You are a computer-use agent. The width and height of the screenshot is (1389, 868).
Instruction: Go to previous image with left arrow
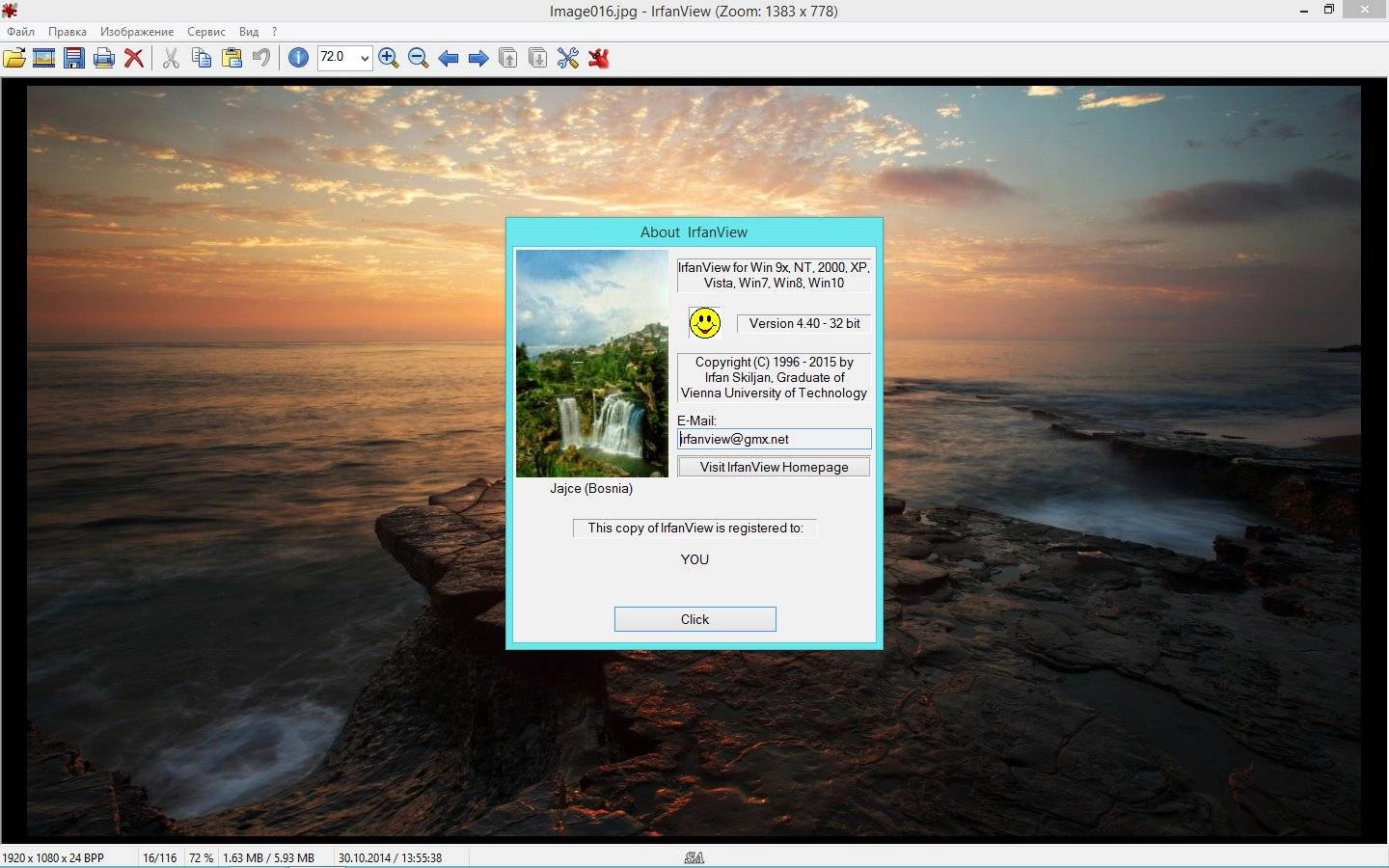coord(448,58)
